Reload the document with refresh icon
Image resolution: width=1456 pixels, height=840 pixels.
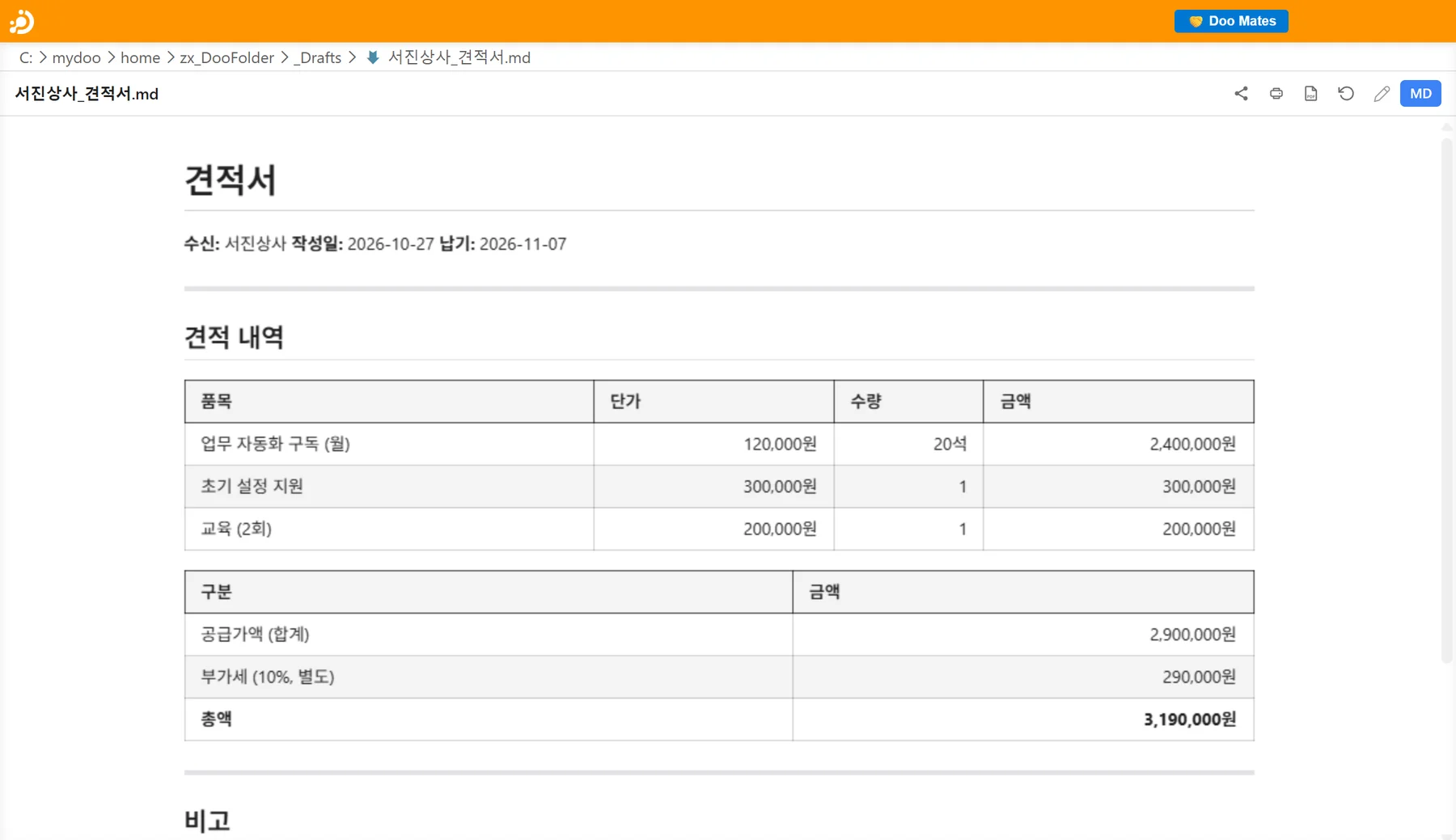[1346, 94]
